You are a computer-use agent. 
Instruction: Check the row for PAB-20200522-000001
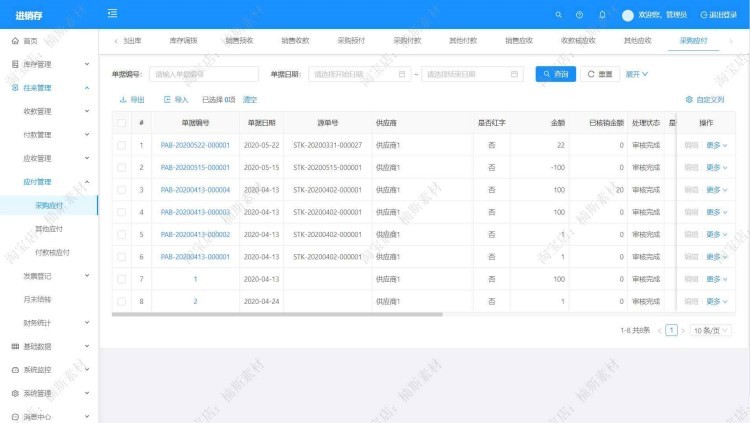click(x=121, y=145)
